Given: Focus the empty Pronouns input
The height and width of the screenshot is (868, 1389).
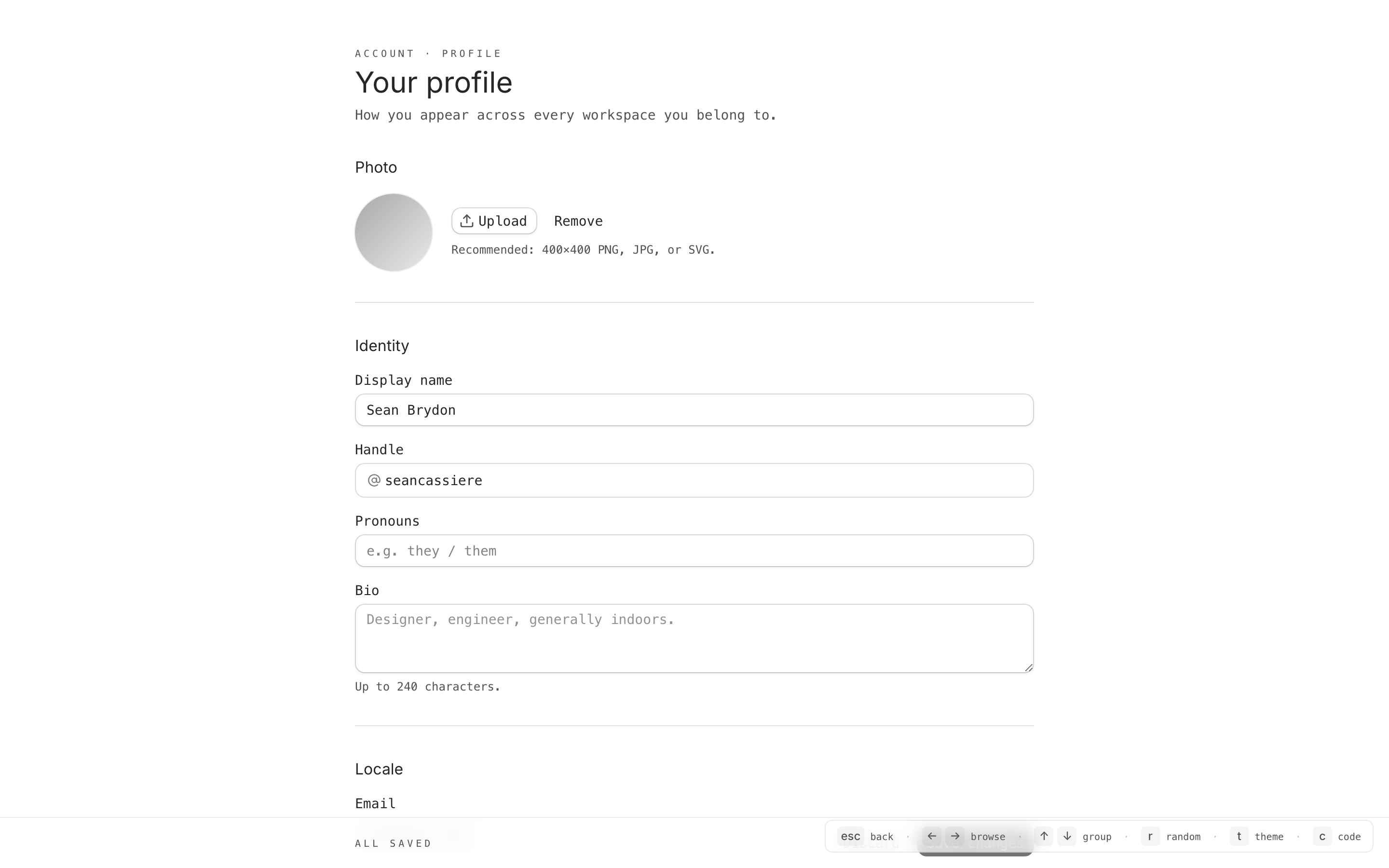Looking at the screenshot, I should 694,551.
